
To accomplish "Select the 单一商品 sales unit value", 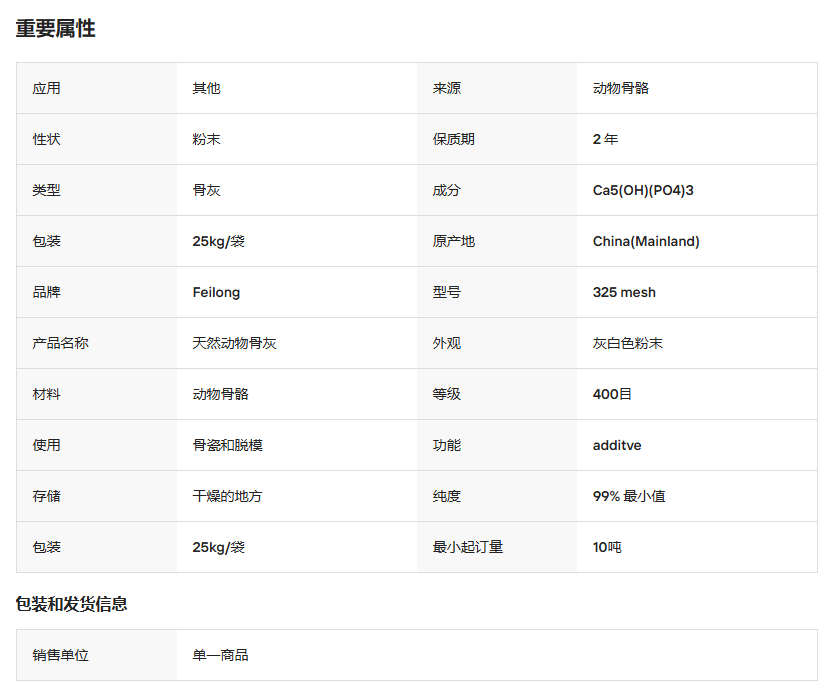I will tap(220, 655).
